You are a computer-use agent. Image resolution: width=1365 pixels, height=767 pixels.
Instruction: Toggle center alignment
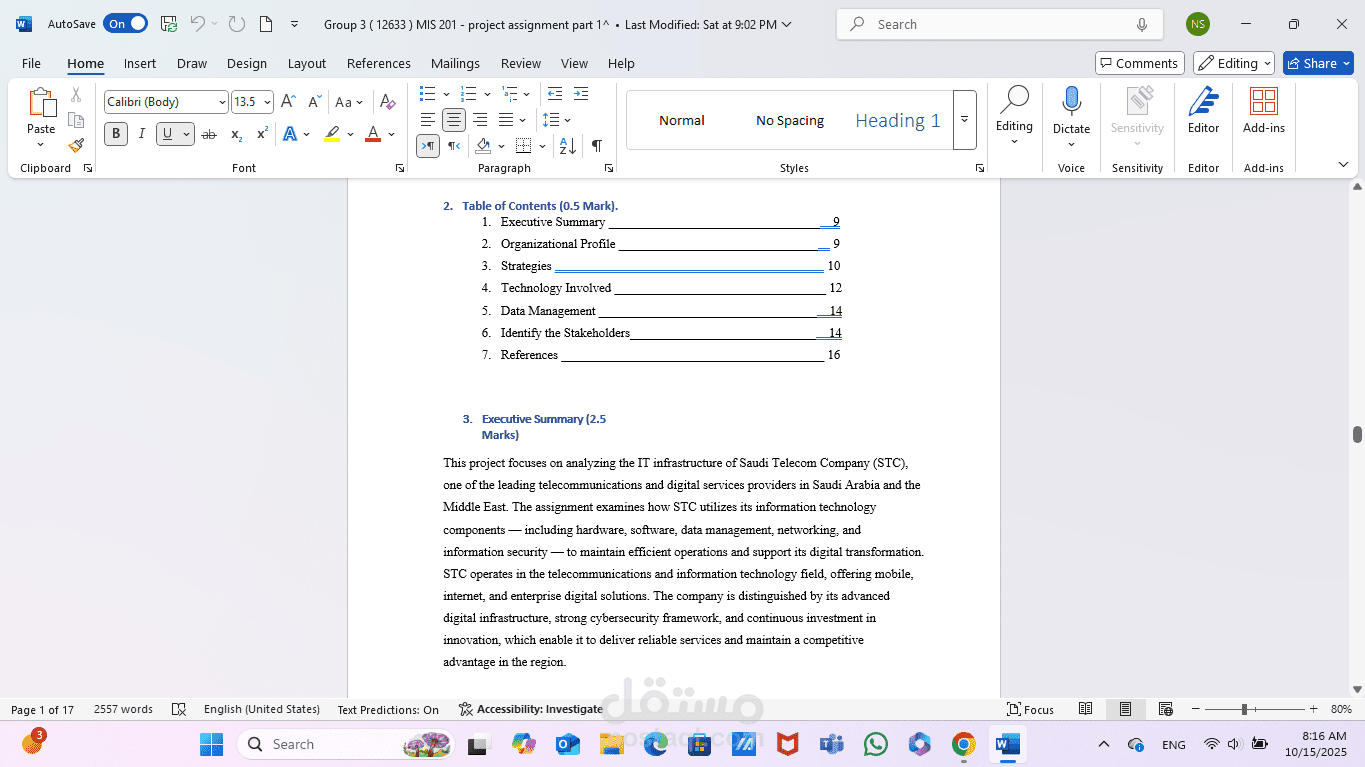coord(454,120)
